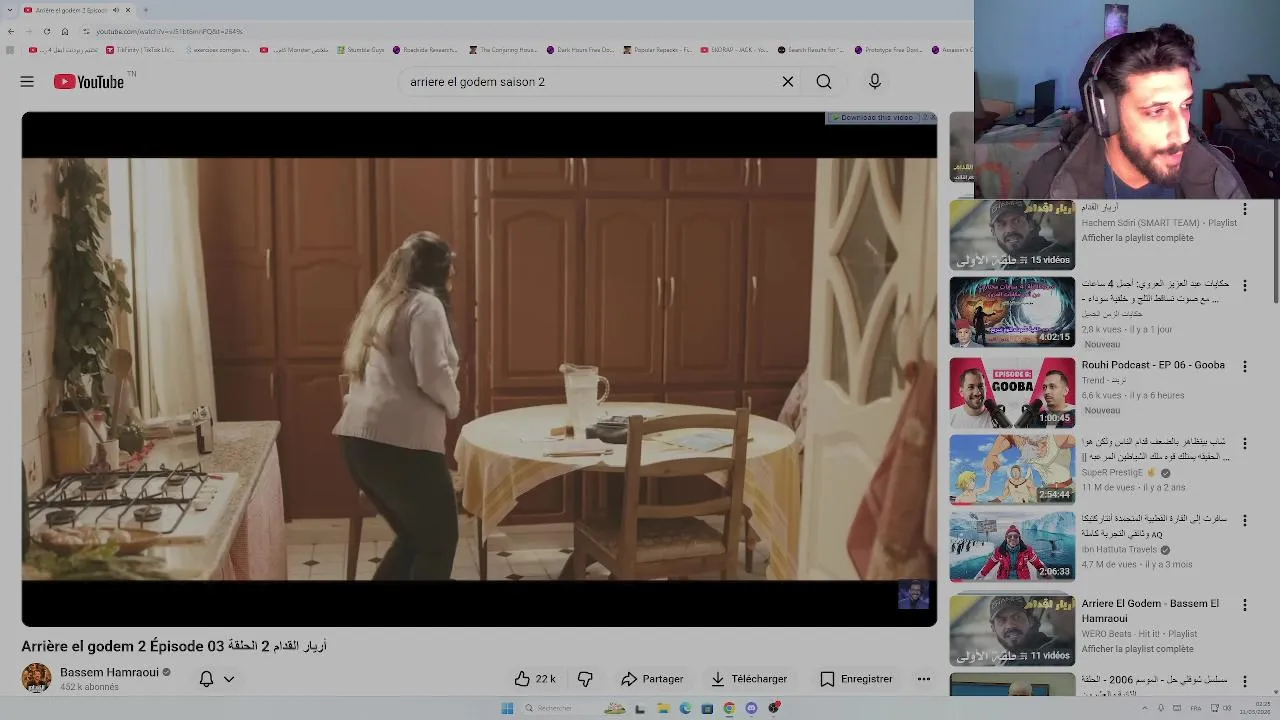The width and height of the screenshot is (1280, 720).
Task: Open the 2:54:44 SupeR PrestigE anime video thumbnail
Action: coord(1012,470)
